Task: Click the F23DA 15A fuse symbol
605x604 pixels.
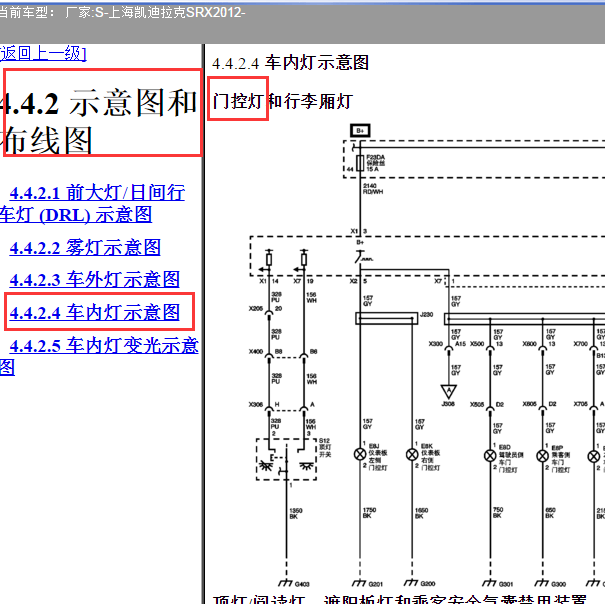Action: [x=360, y=163]
